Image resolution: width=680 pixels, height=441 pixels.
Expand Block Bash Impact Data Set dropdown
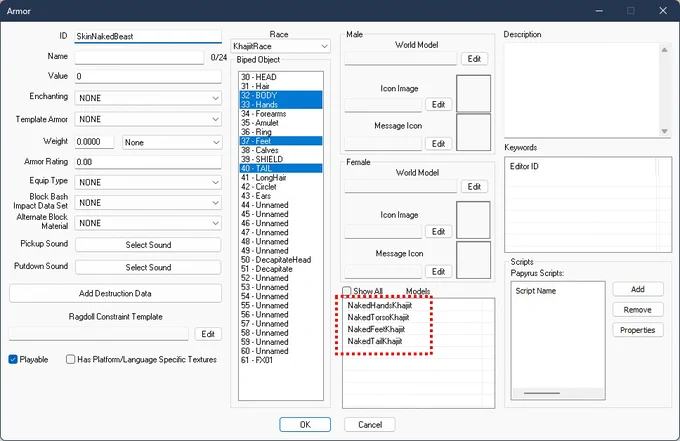pos(148,203)
